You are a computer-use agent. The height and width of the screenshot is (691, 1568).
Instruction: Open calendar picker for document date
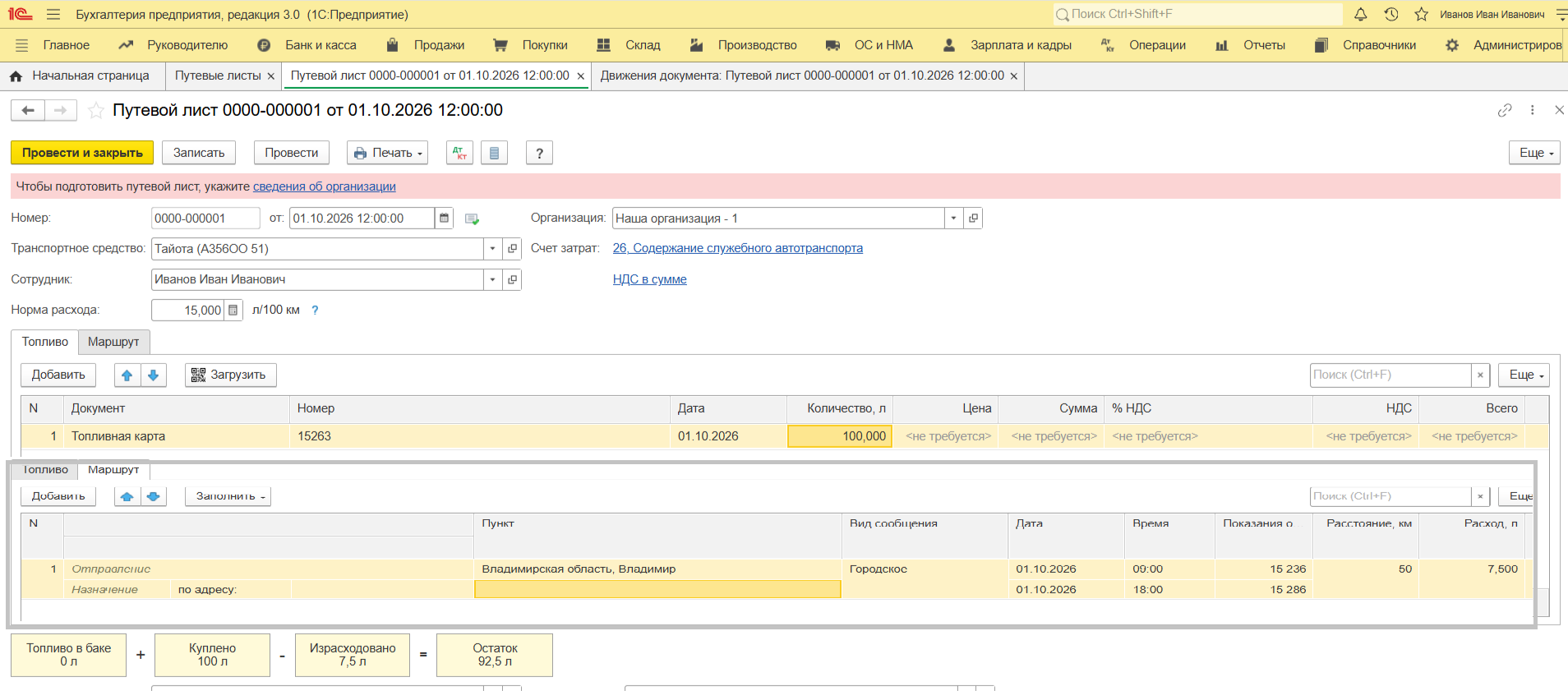click(444, 219)
